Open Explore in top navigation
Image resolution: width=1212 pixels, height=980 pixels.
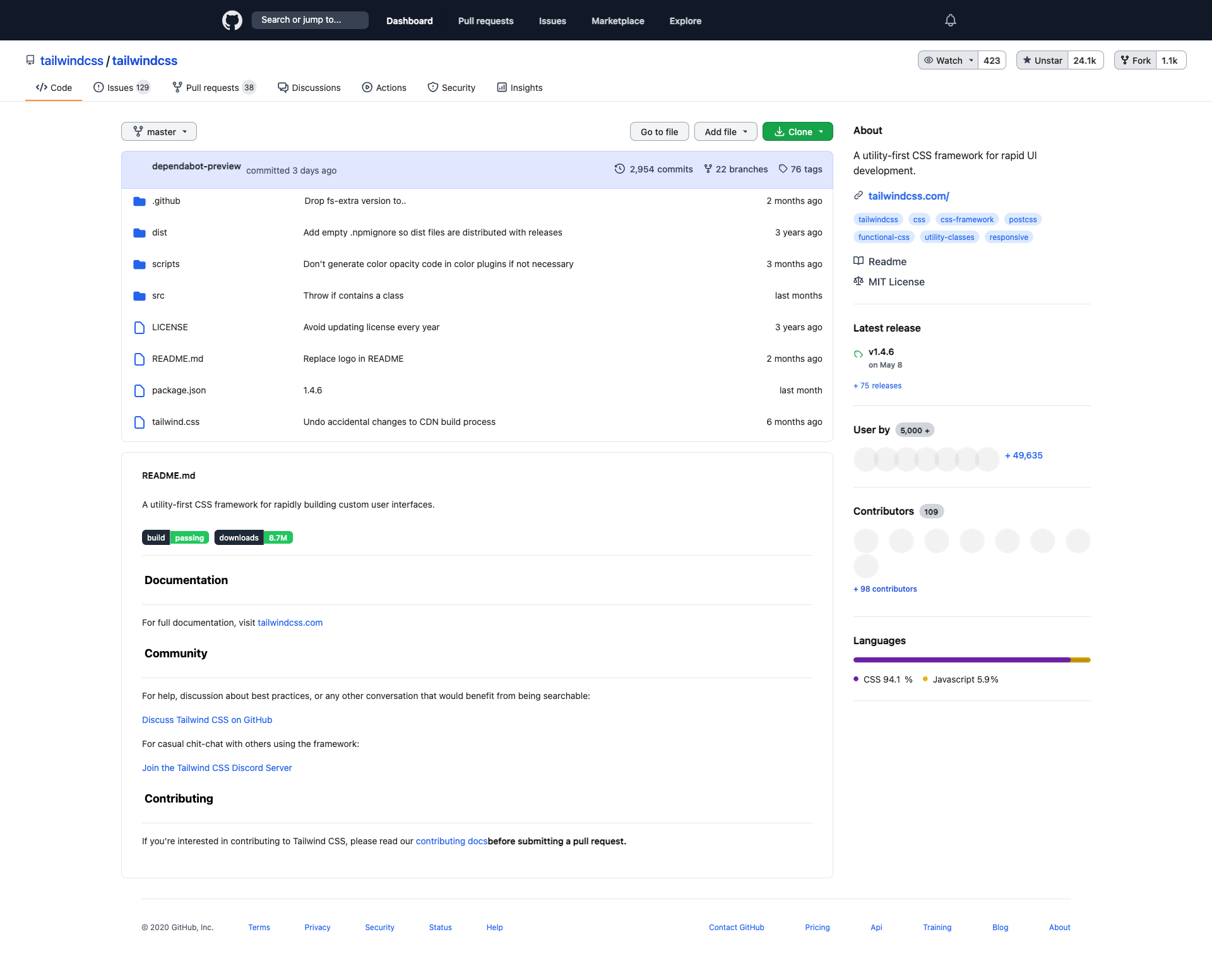click(686, 21)
